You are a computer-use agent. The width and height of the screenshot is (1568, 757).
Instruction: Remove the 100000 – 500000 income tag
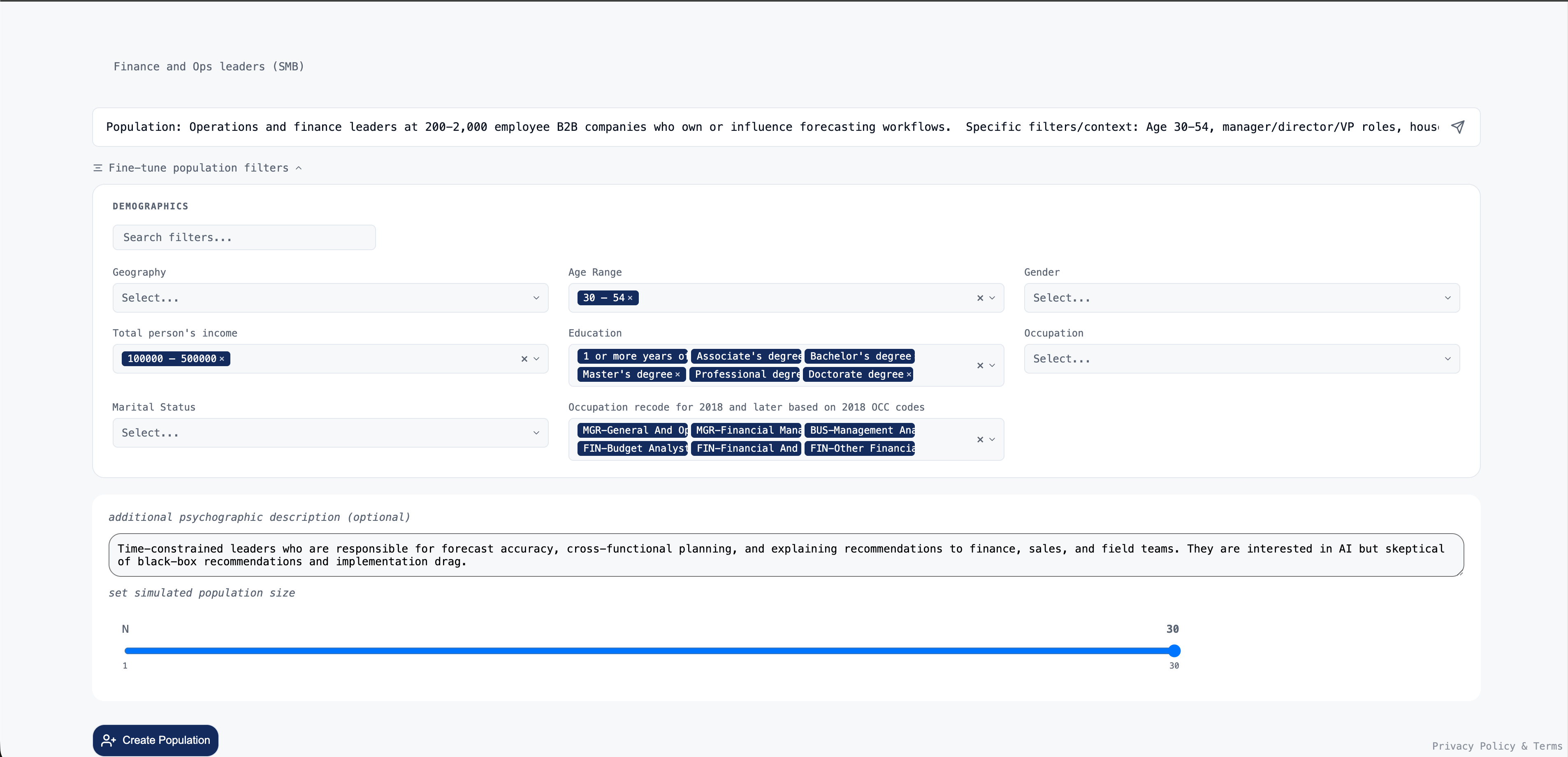(x=222, y=359)
